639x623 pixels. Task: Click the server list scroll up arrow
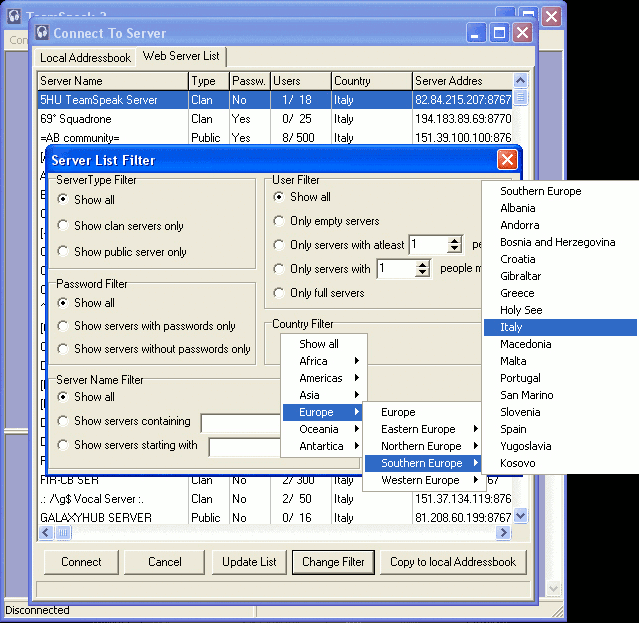coord(520,80)
